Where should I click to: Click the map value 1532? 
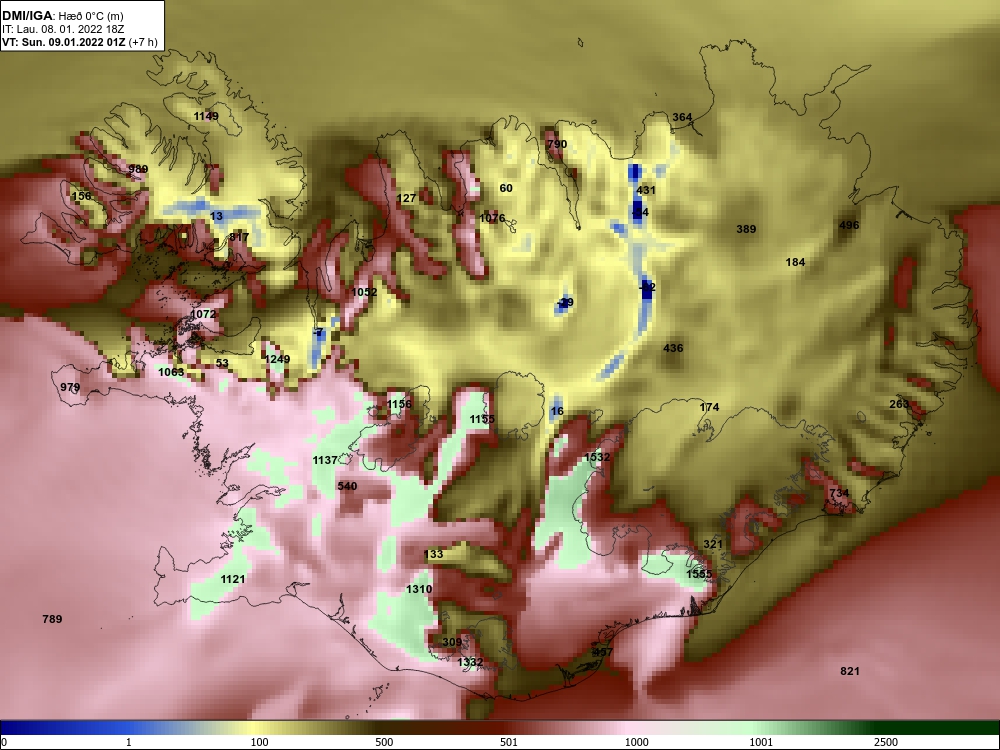(x=597, y=457)
